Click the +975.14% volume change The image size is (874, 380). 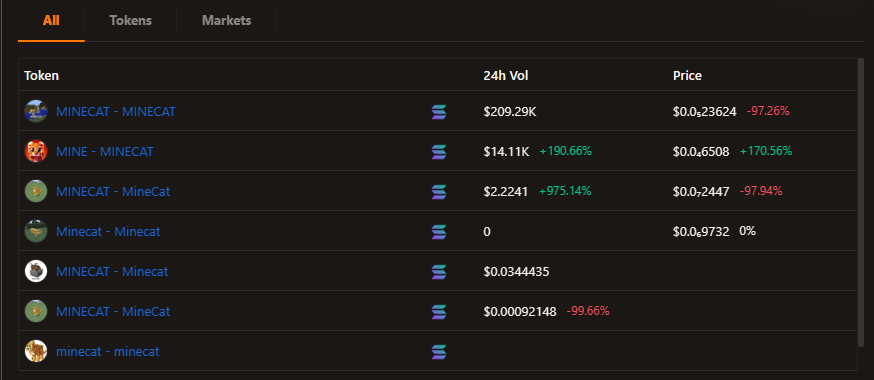pyautogui.click(x=565, y=191)
